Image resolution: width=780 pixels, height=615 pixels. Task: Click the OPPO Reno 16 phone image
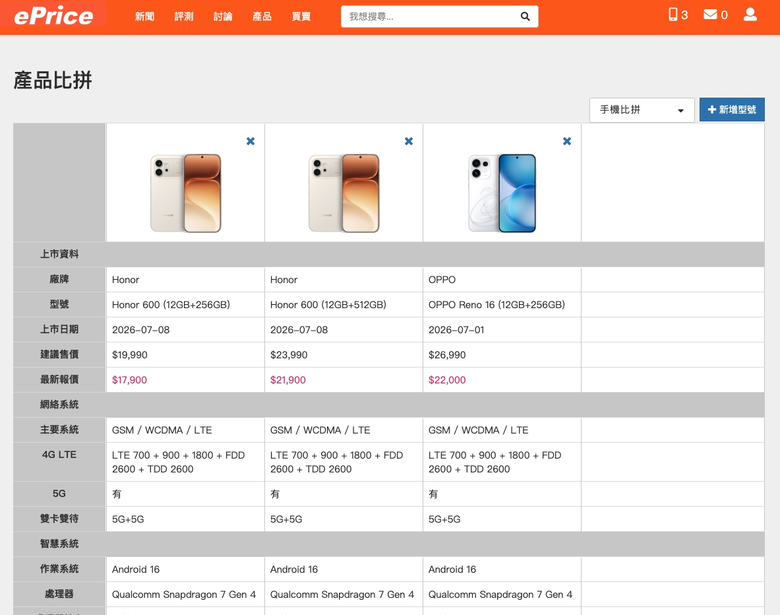tap(502, 193)
